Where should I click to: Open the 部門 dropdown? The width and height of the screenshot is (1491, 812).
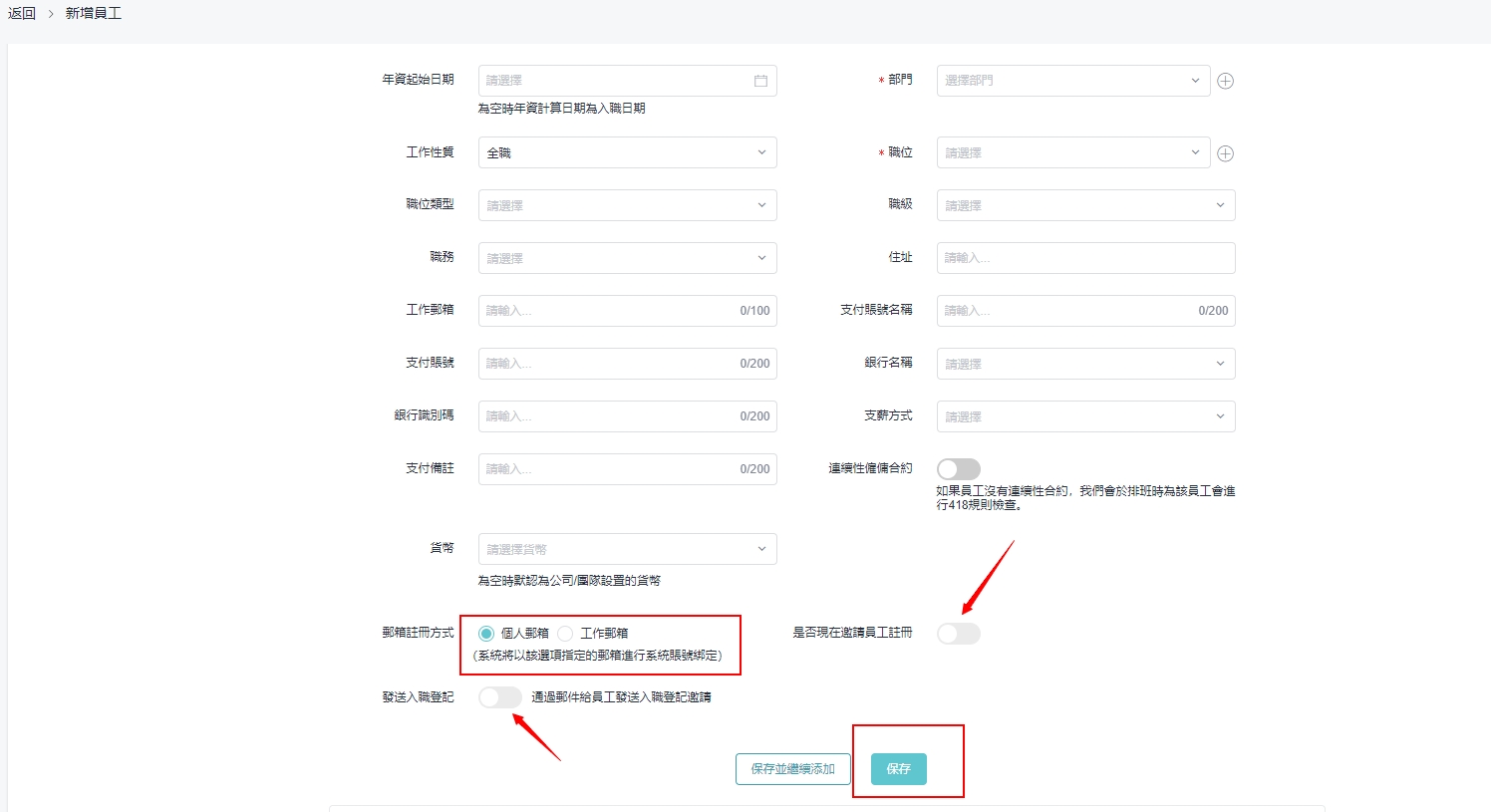tap(1072, 81)
